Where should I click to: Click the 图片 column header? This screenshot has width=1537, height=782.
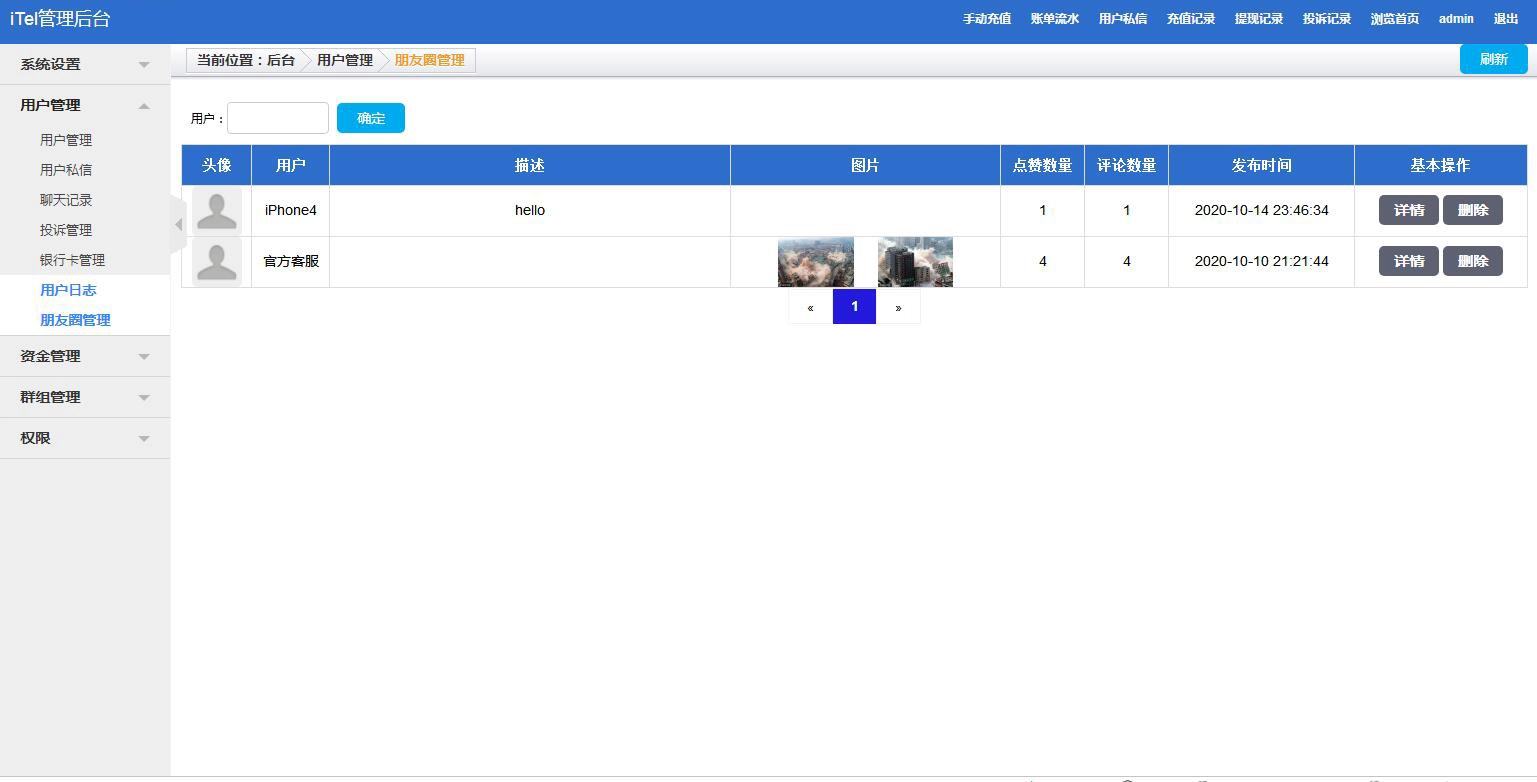coord(865,165)
